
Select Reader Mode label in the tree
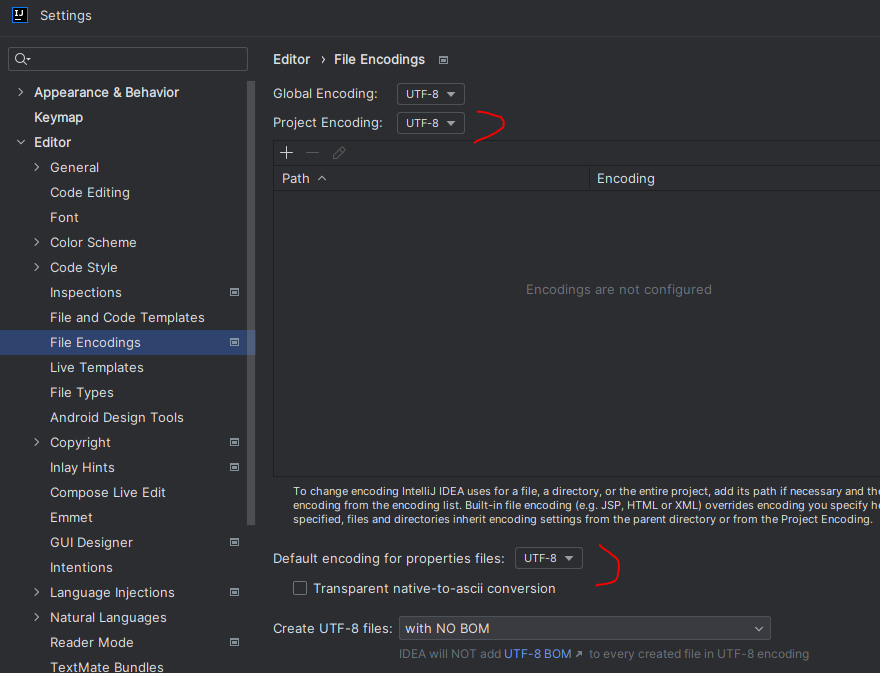91,643
